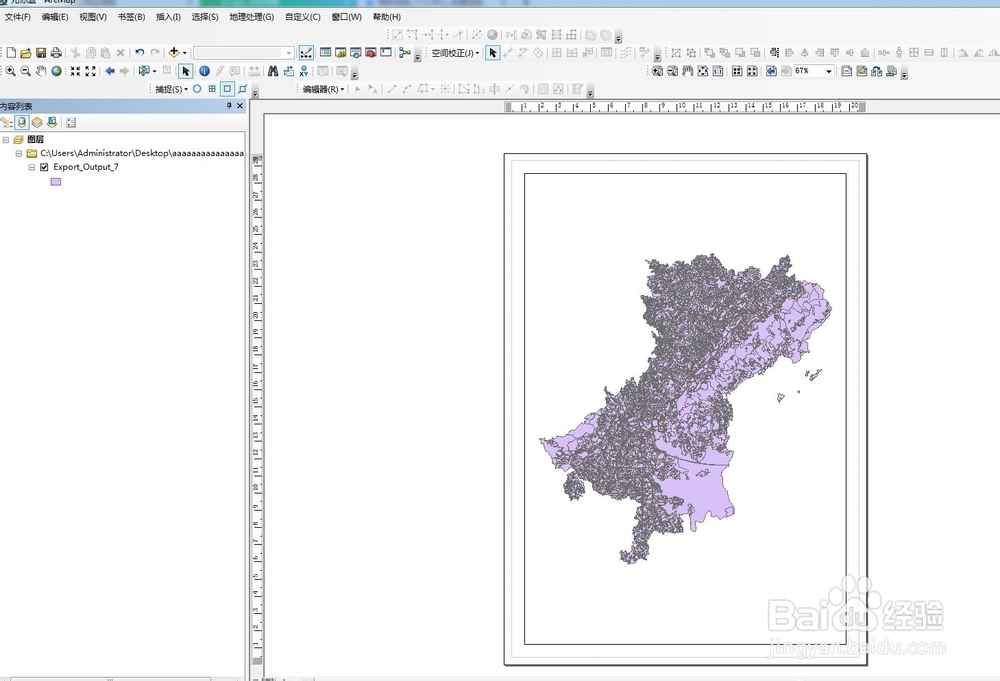Open the Find binoculars tool
This screenshot has width=1000, height=681.
[273, 71]
